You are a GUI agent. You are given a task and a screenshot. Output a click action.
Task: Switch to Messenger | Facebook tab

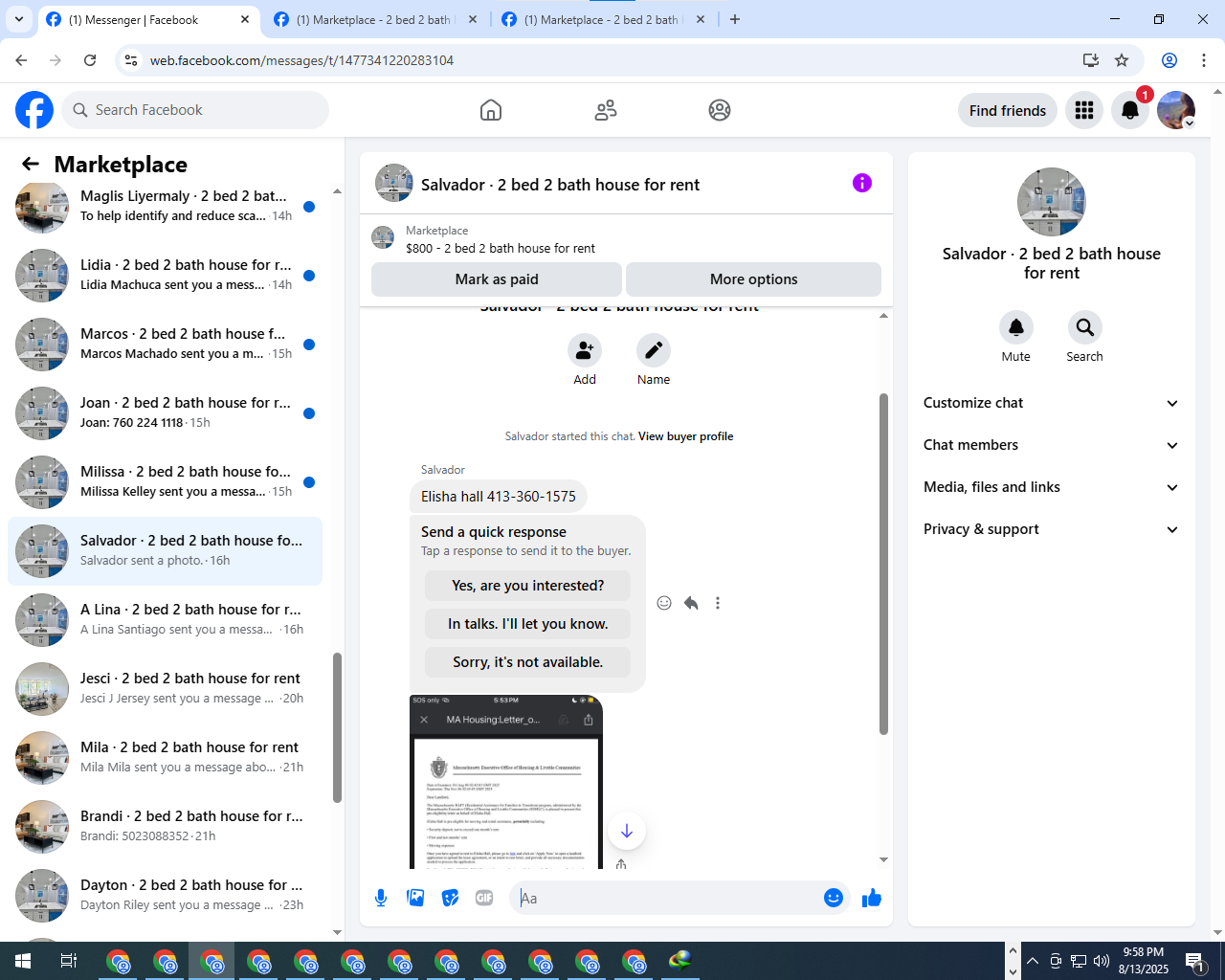pos(148,20)
